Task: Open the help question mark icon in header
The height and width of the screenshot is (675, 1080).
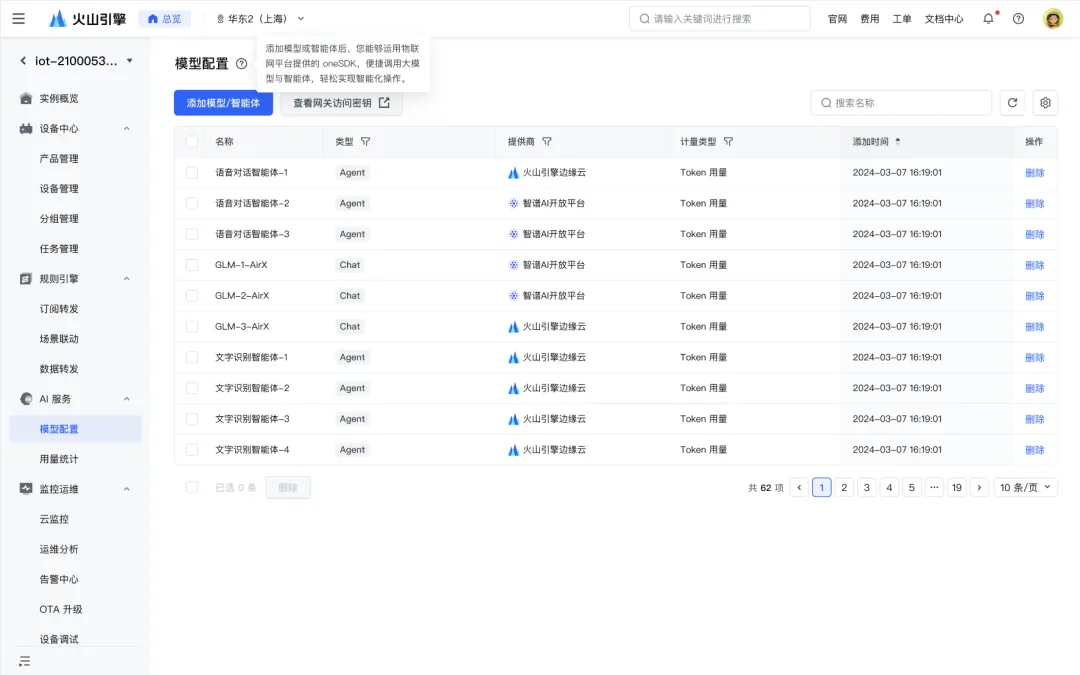Action: (x=1018, y=19)
